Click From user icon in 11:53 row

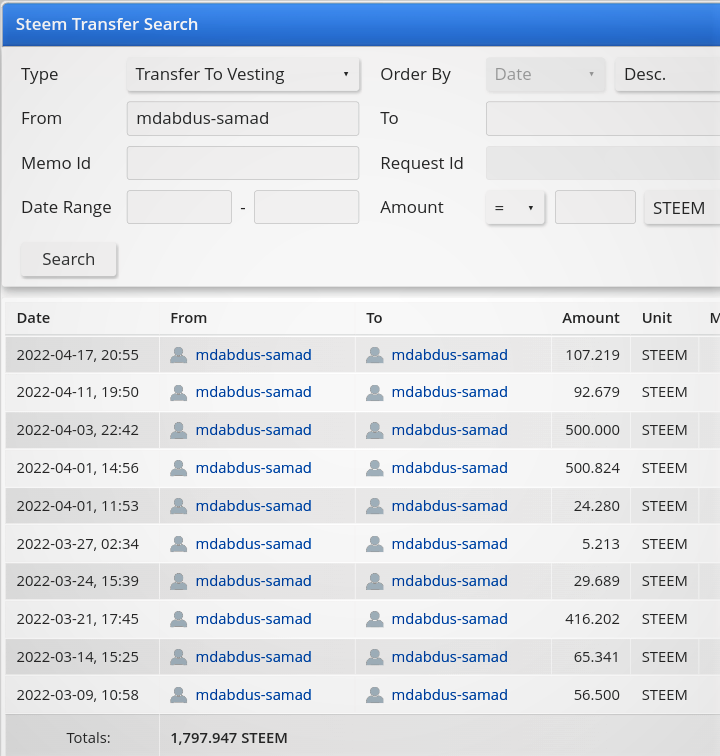[178, 506]
